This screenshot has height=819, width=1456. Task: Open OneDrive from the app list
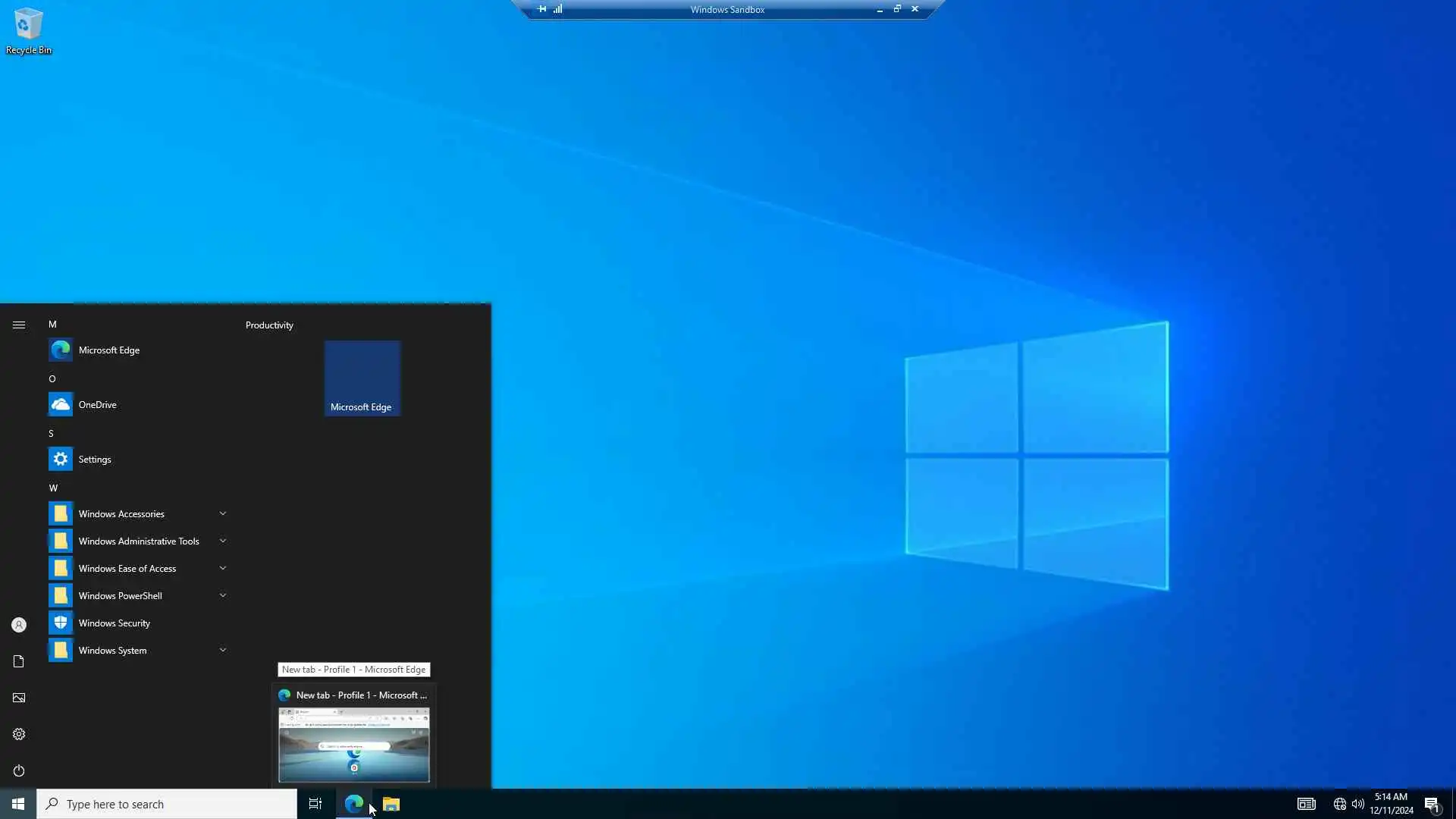(x=97, y=404)
